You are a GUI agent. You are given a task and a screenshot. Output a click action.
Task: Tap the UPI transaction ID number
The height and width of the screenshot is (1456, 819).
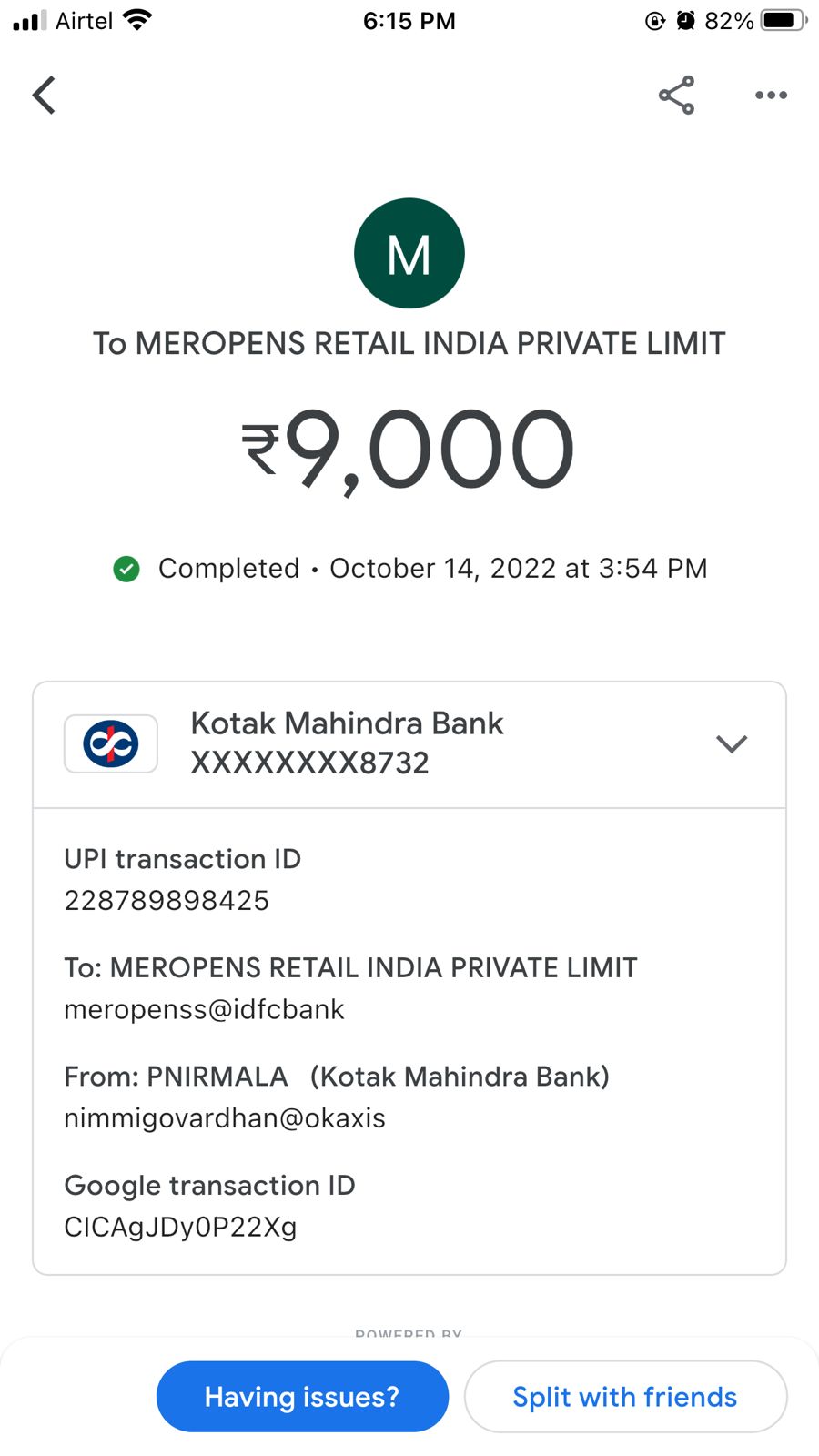[167, 900]
